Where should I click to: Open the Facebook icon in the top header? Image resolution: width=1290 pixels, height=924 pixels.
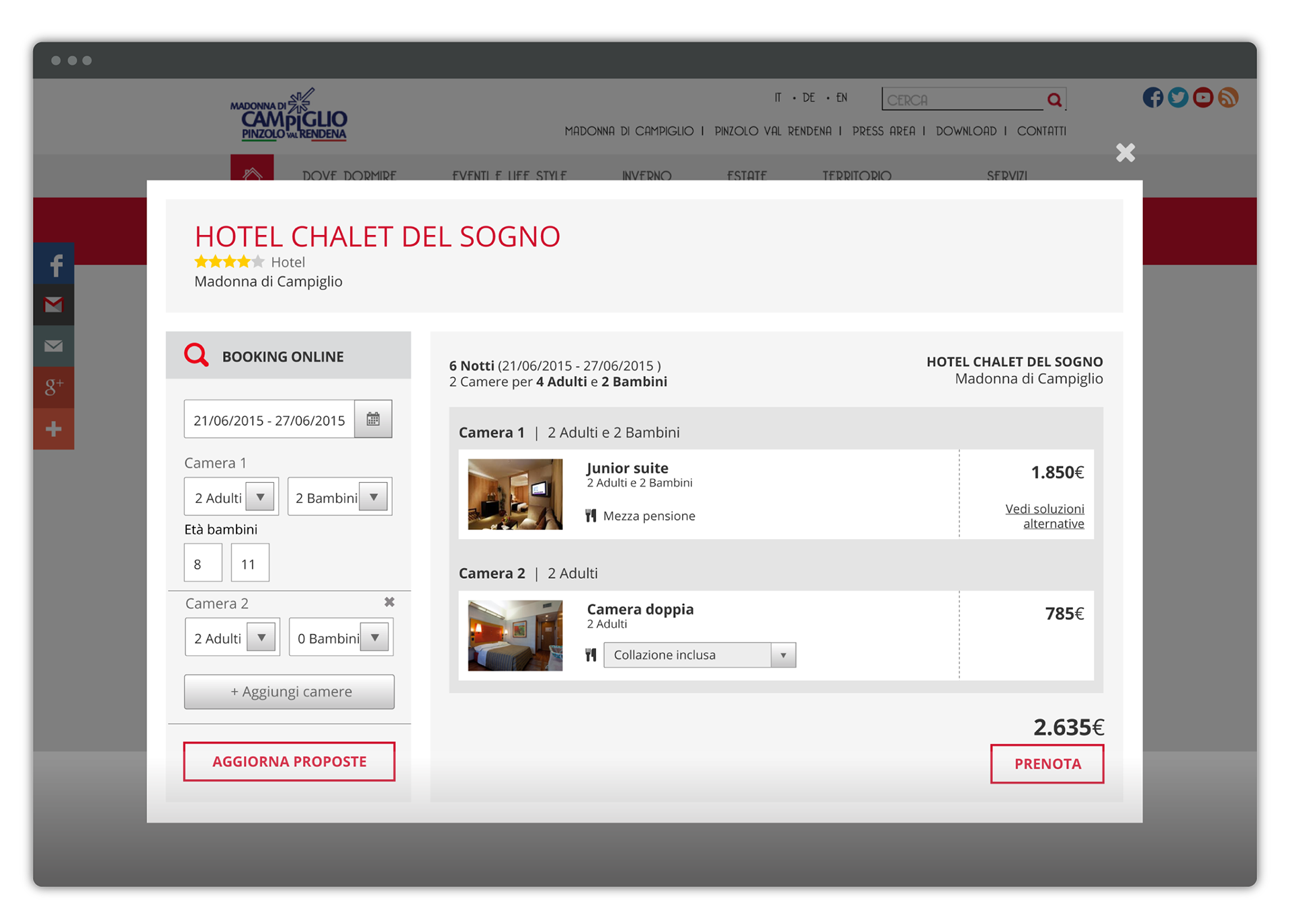(1153, 97)
